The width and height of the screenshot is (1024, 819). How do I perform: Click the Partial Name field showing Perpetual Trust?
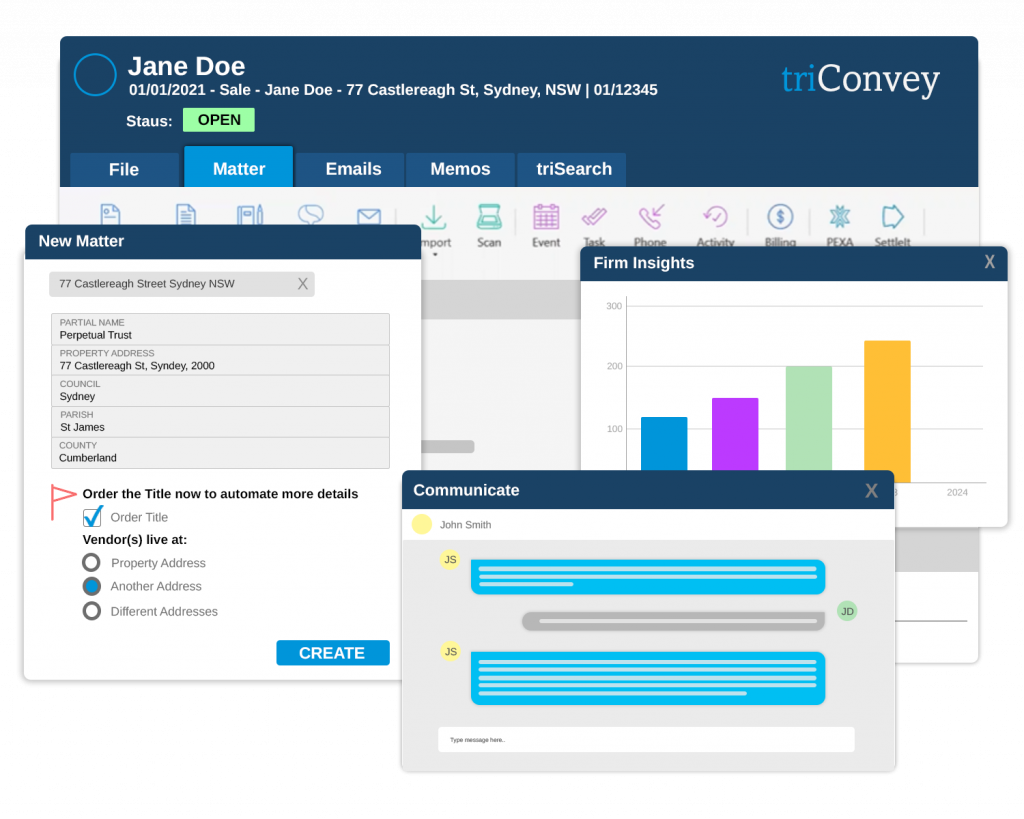pyautogui.click(x=221, y=329)
